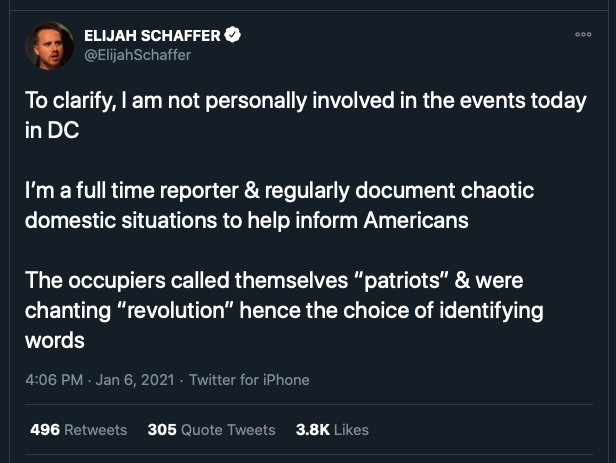Screen dimensions: 616x463
Task: Click the "The occupiers called themselves" paragraph
Action: [x=284, y=310]
